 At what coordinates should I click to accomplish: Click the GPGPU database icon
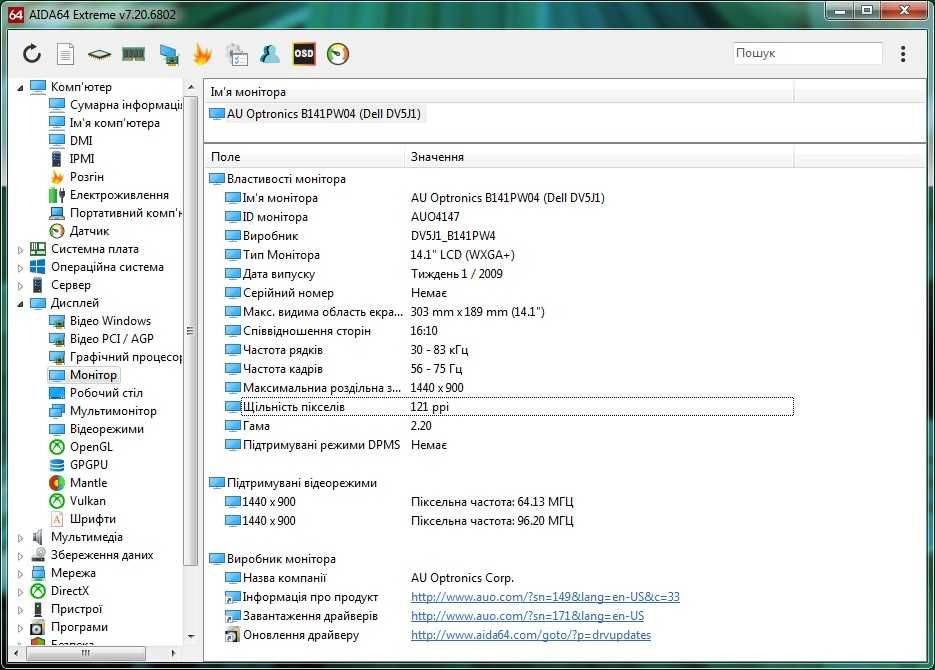point(57,465)
